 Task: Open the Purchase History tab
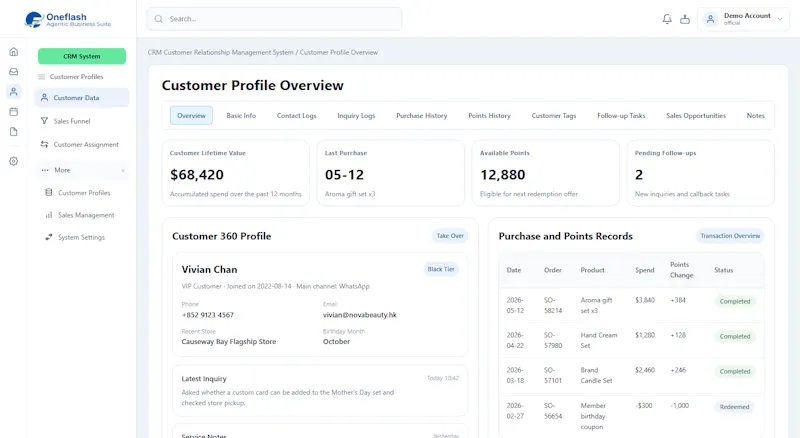tap(421, 115)
